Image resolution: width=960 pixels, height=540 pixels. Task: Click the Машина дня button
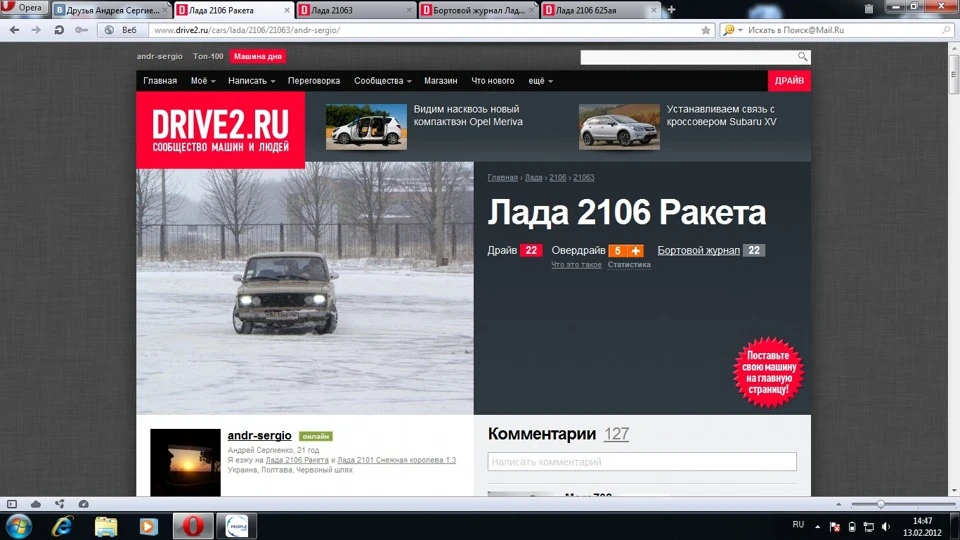(x=258, y=56)
